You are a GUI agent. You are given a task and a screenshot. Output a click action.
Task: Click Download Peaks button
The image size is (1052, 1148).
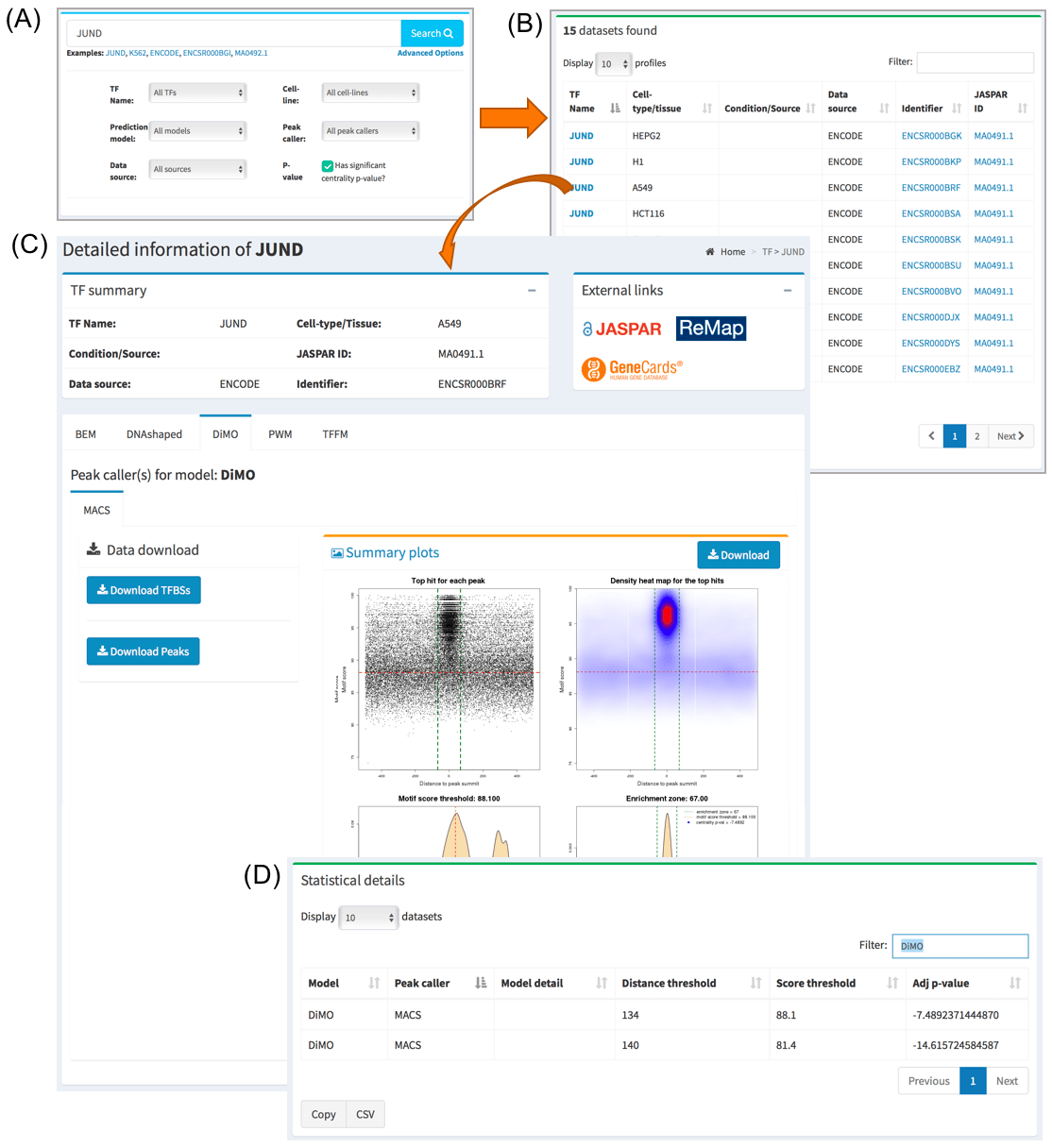[144, 651]
